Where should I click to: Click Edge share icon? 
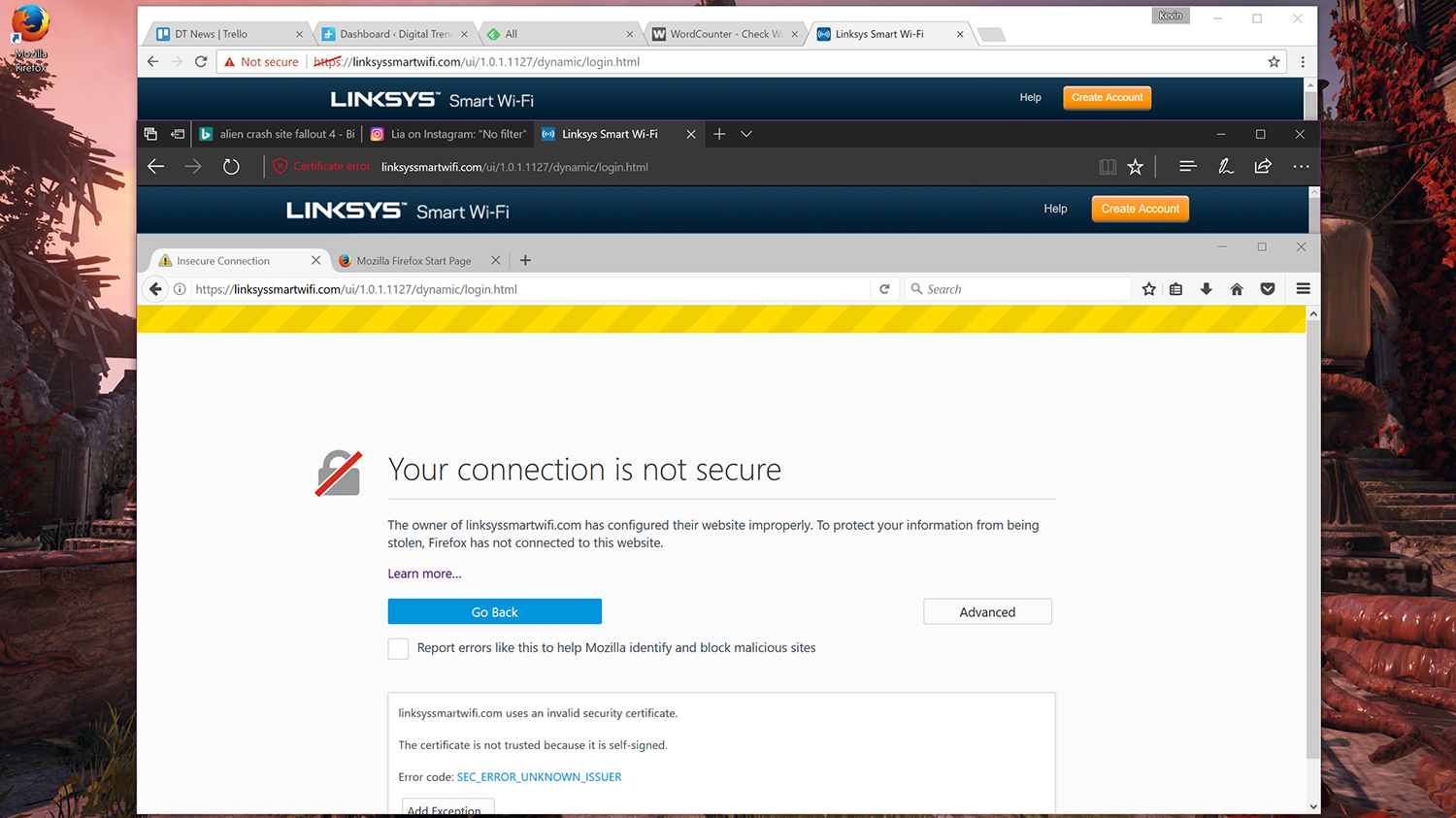[x=1263, y=167]
